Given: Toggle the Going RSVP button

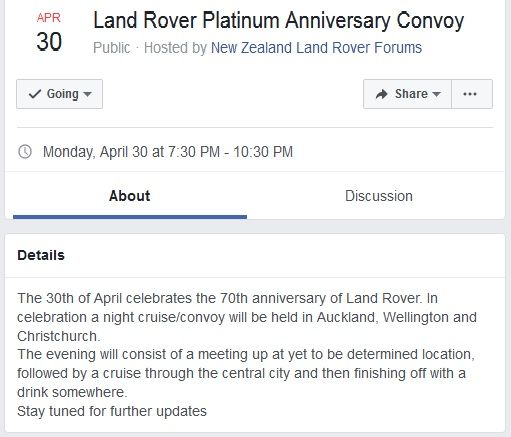Looking at the screenshot, I should [x=59, y=94].
